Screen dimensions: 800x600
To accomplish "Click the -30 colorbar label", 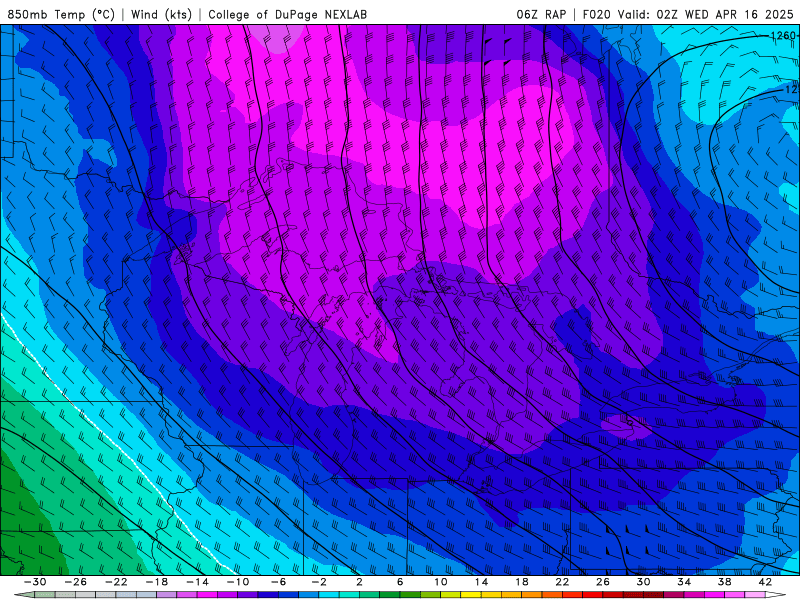I will click(35, 582).
